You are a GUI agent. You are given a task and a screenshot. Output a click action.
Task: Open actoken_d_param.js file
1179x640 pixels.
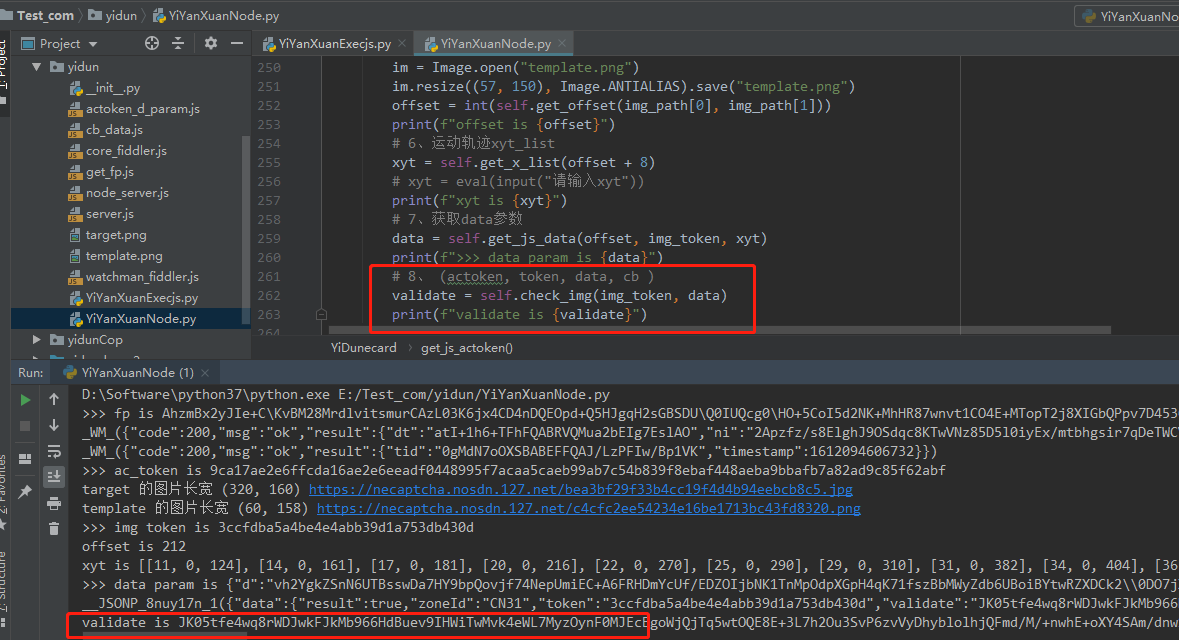coord(135,109)
